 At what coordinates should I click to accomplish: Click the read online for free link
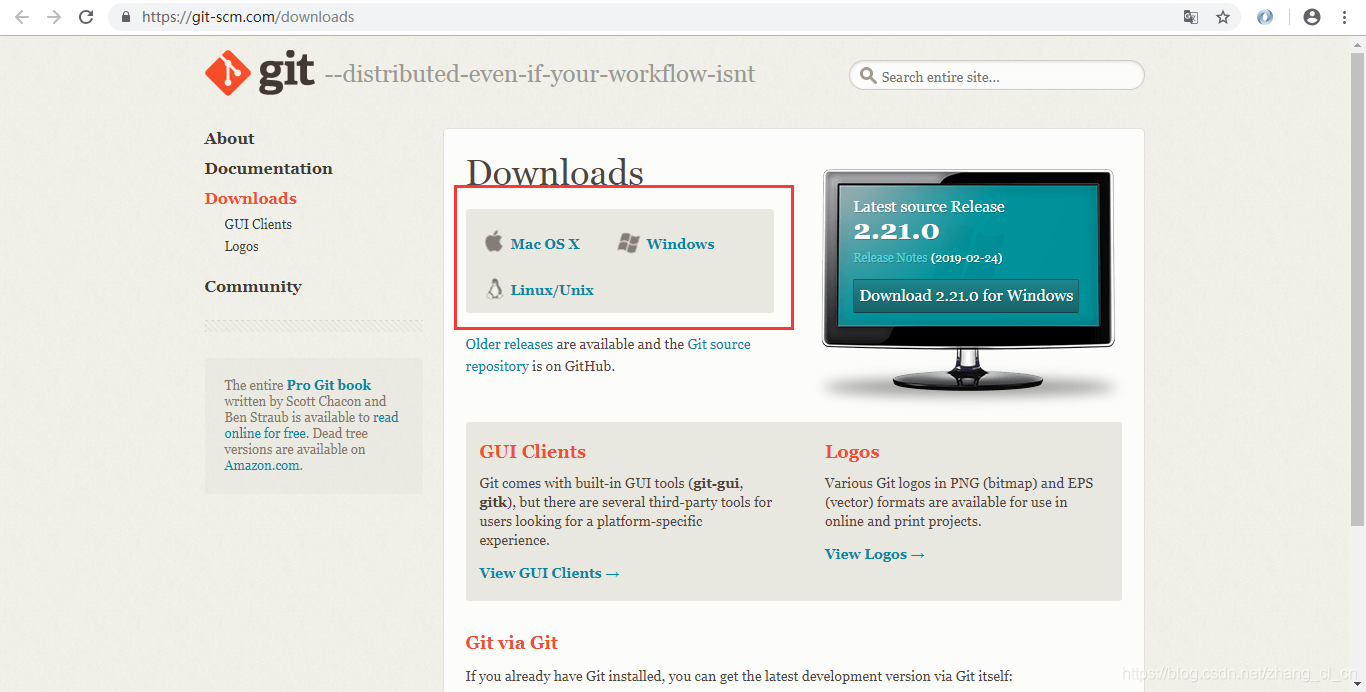[311, 425]
